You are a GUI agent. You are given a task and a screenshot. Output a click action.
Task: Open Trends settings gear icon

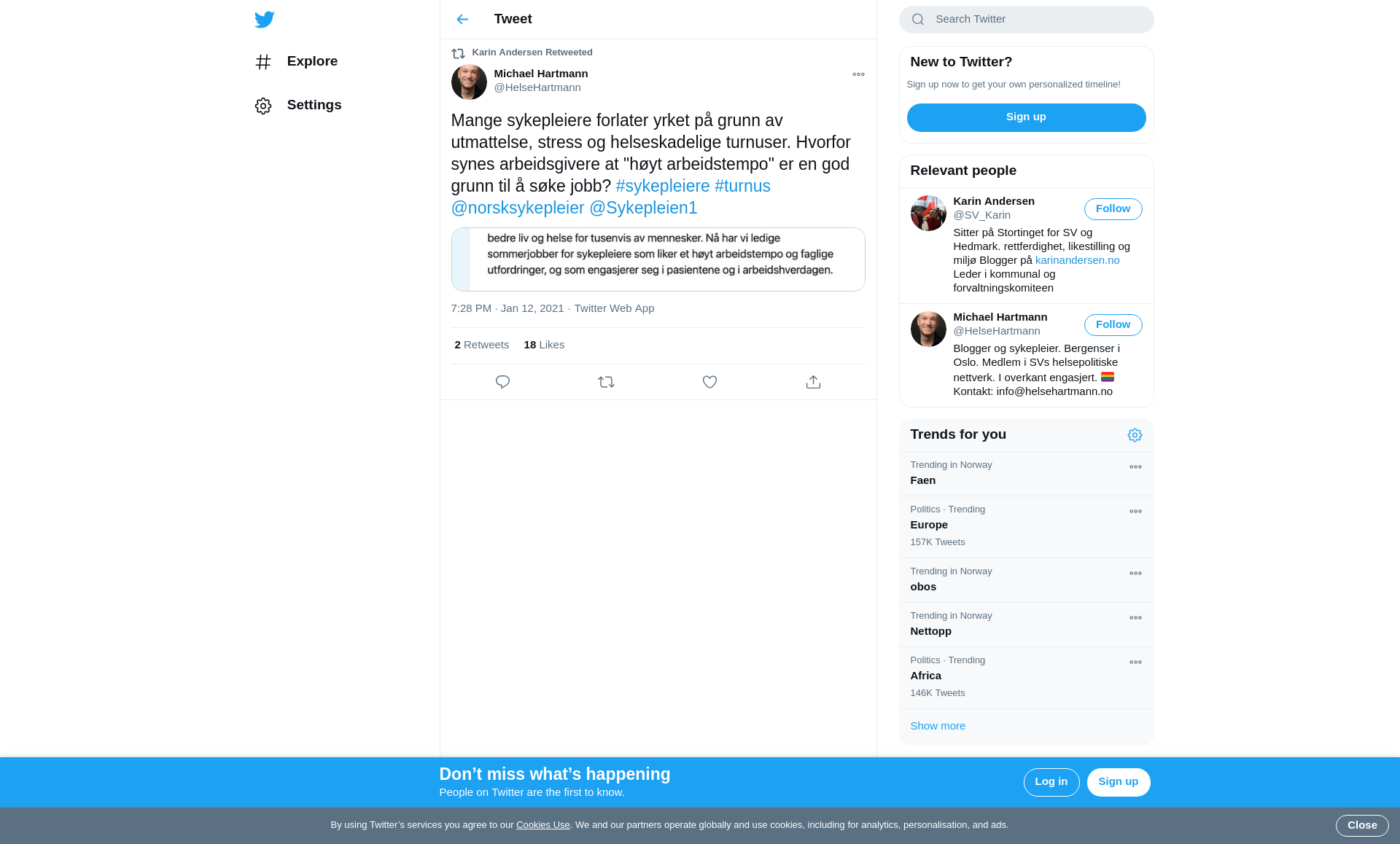click(1135, 435)
